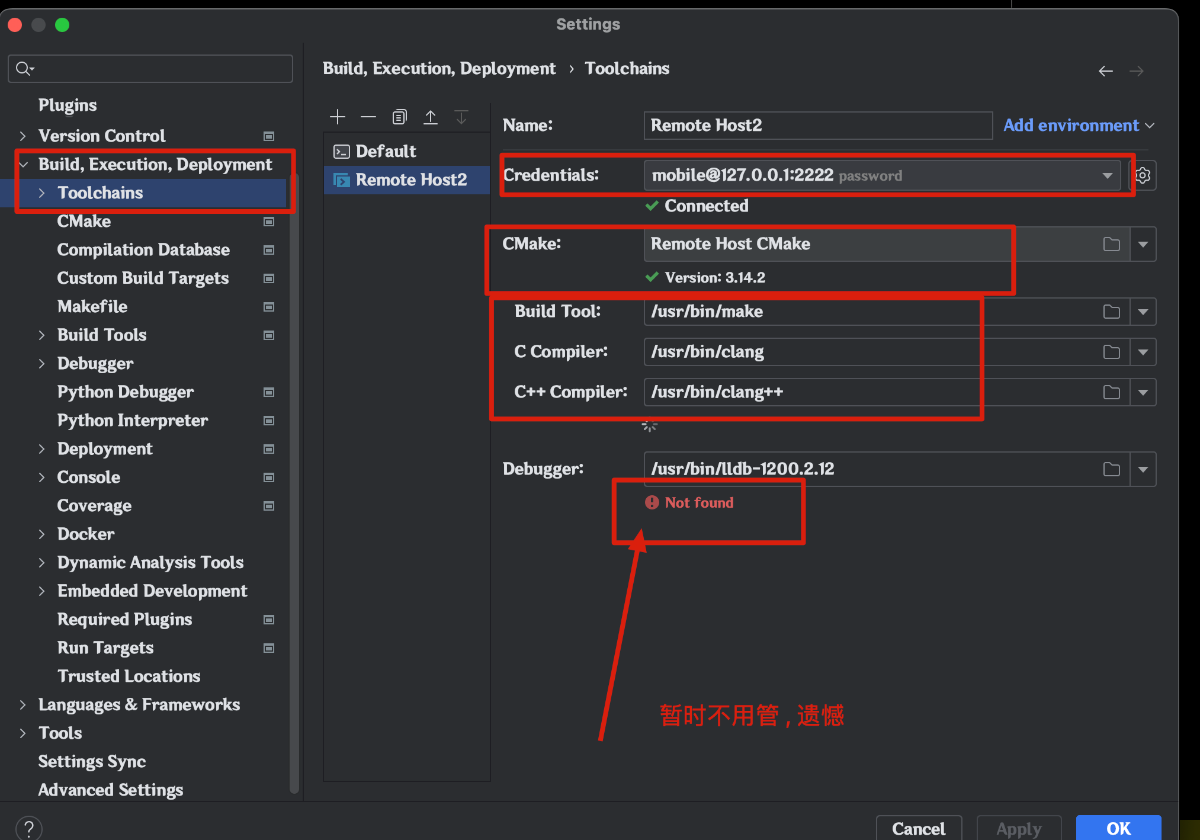Select Plugins settings page
Screen dimensions: 1200x840
click(67, 105)
